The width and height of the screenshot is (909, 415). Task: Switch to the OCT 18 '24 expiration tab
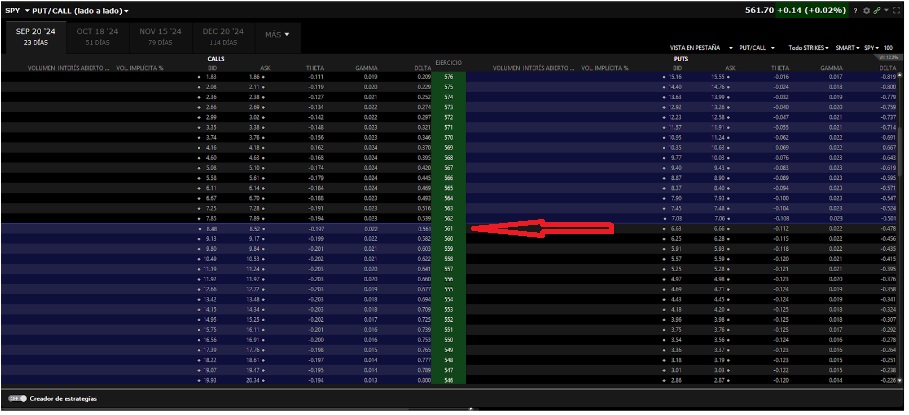pyautogui.click(x=98, y=35)
